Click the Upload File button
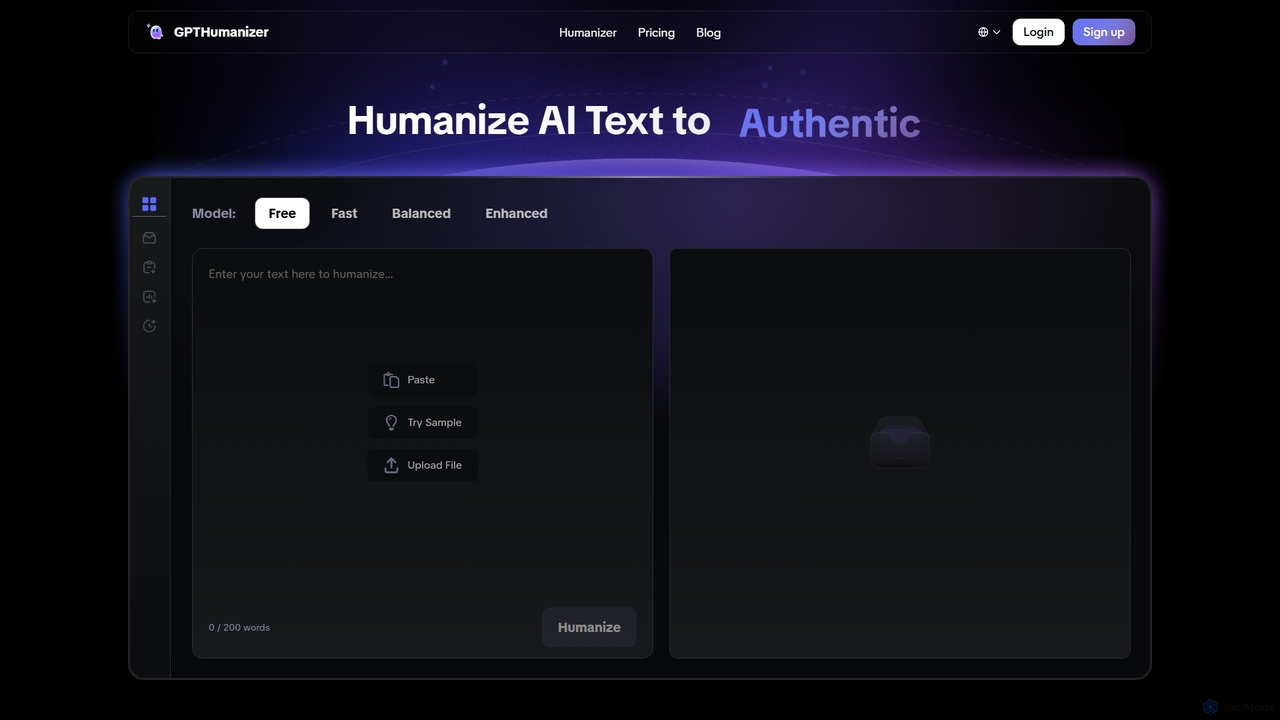 point(422,465)
